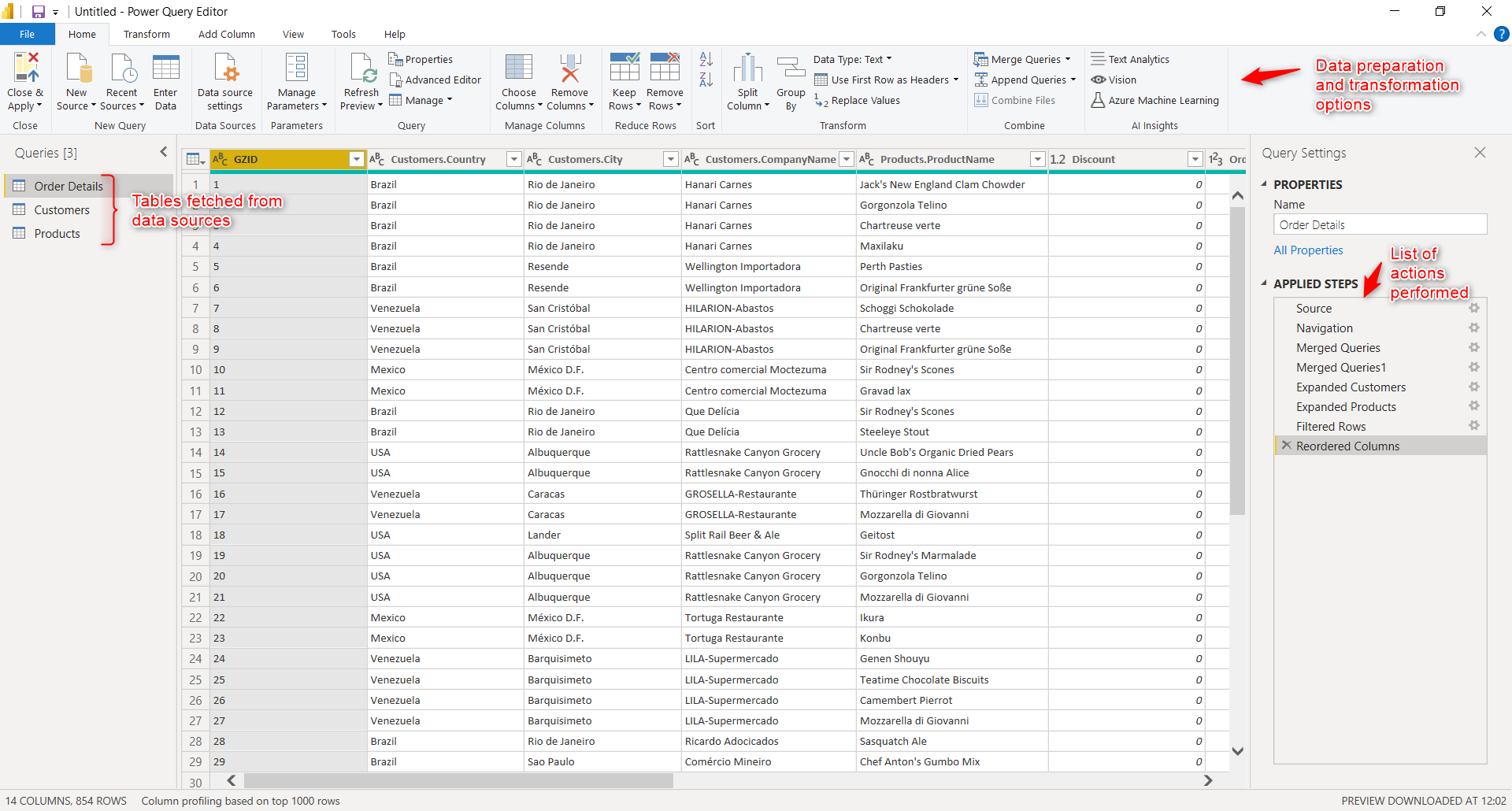Switch to the Help tab
Screen dimensions: 1512x811
coord(395,34)
